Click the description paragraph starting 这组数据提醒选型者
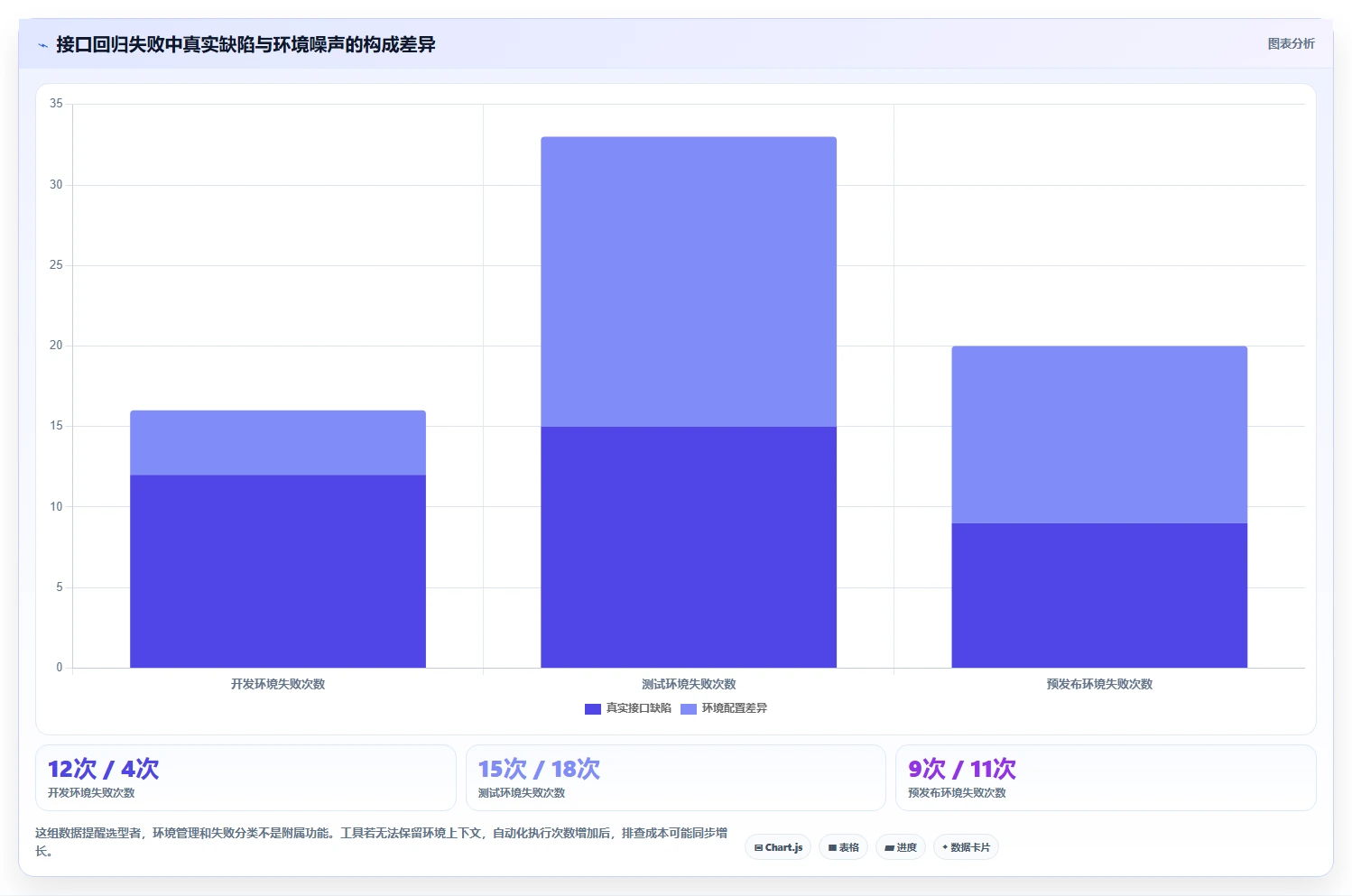The image size is (1352, 896). coord(381,842)
